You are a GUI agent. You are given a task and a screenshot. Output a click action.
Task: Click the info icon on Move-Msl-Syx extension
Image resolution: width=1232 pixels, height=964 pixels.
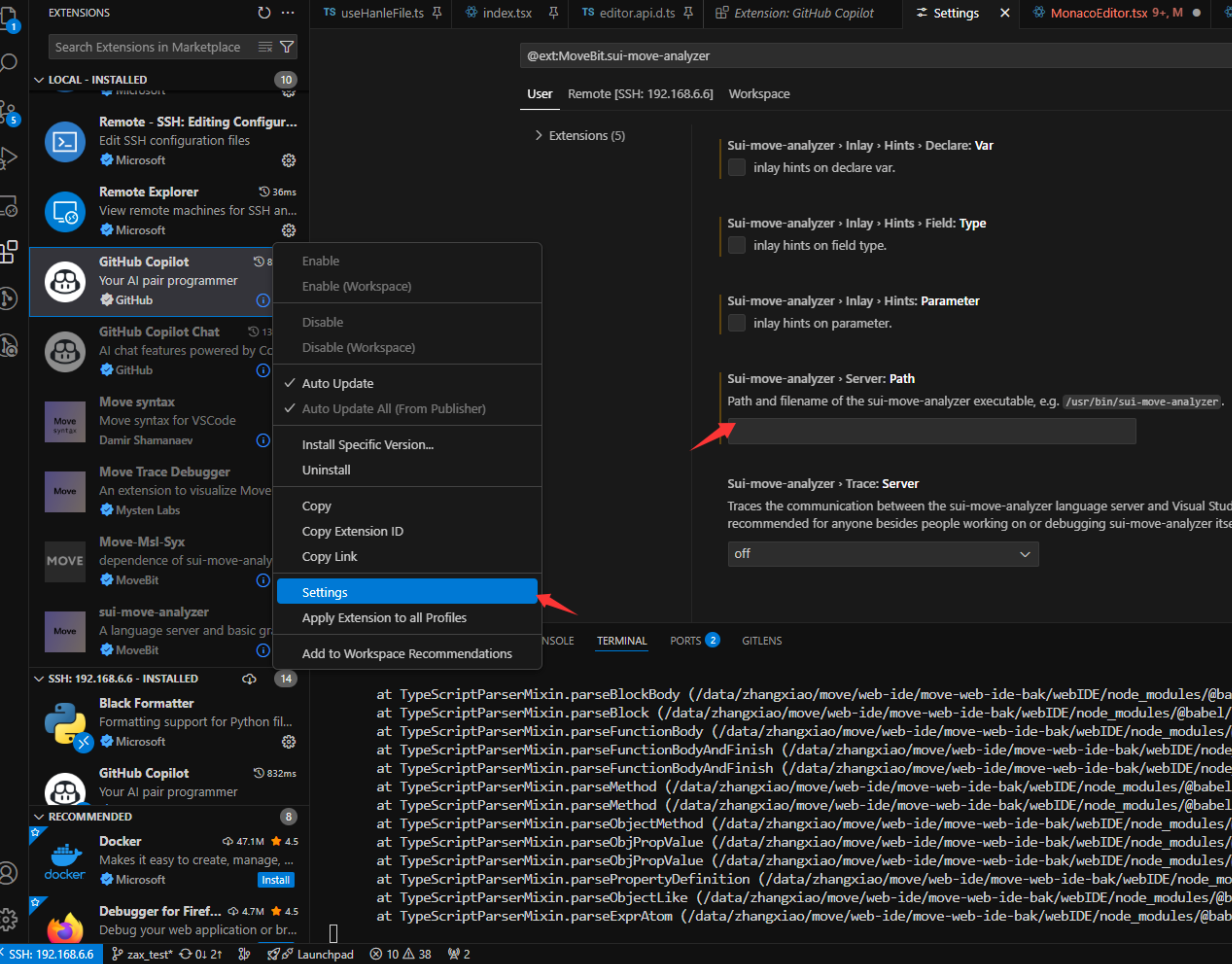(263, 580)
